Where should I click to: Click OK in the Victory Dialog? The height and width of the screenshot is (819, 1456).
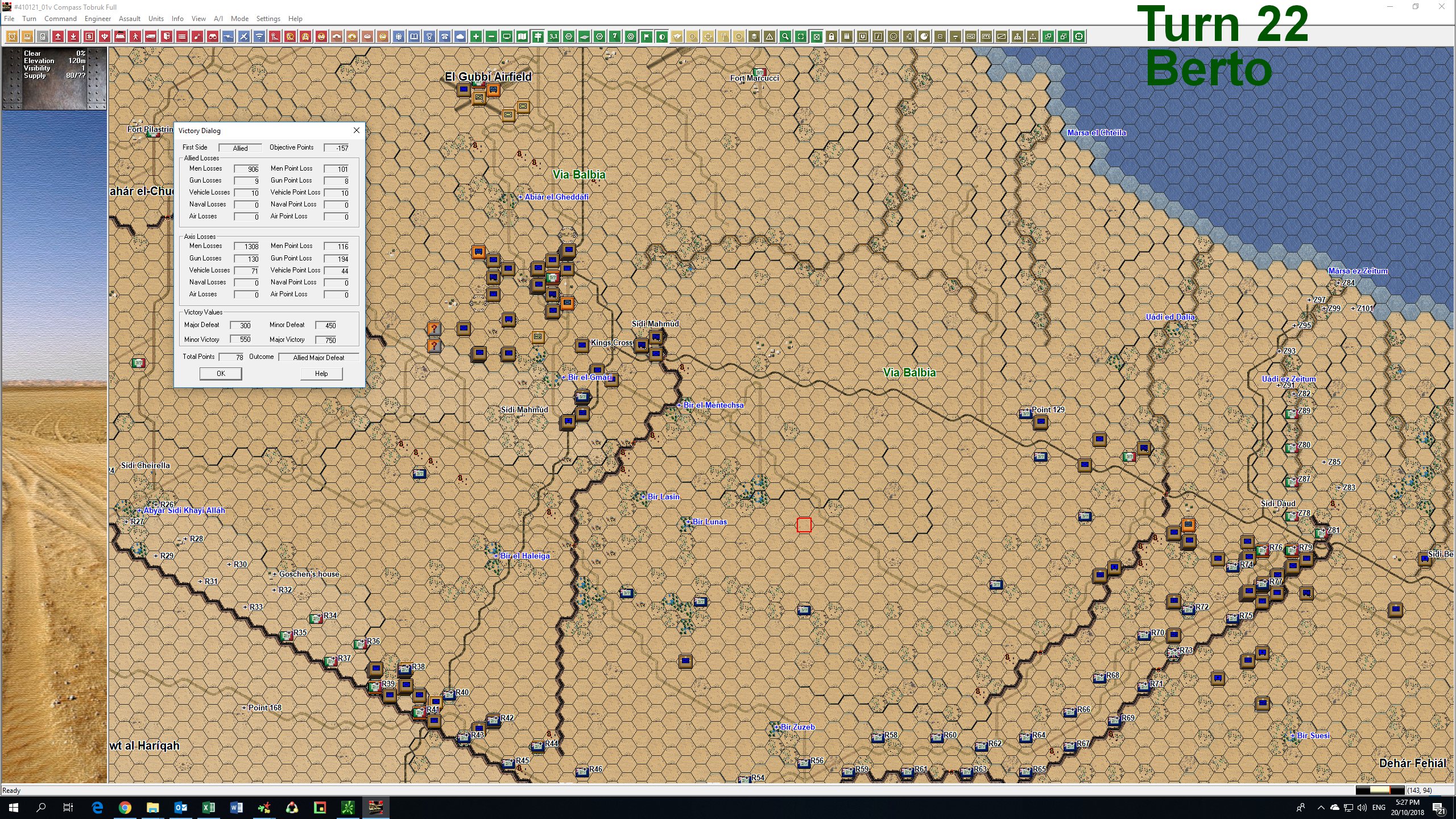tap(221, 374)
